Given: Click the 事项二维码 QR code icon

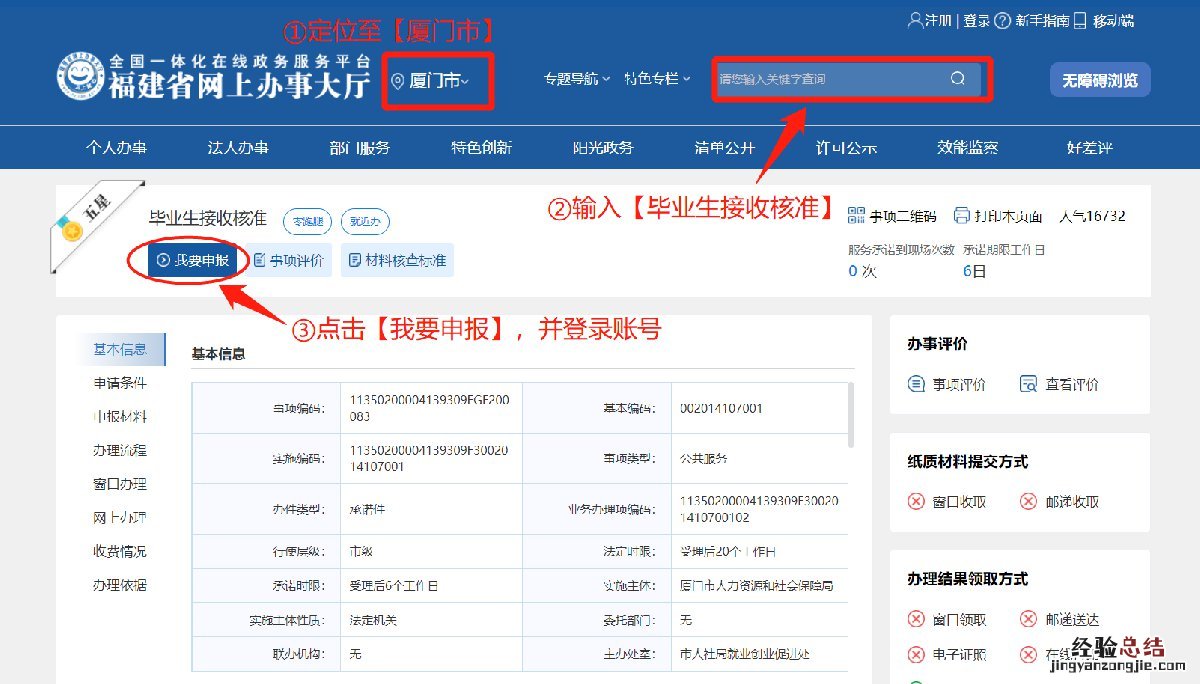Looking at the screenshot, I should click(855, 215).
